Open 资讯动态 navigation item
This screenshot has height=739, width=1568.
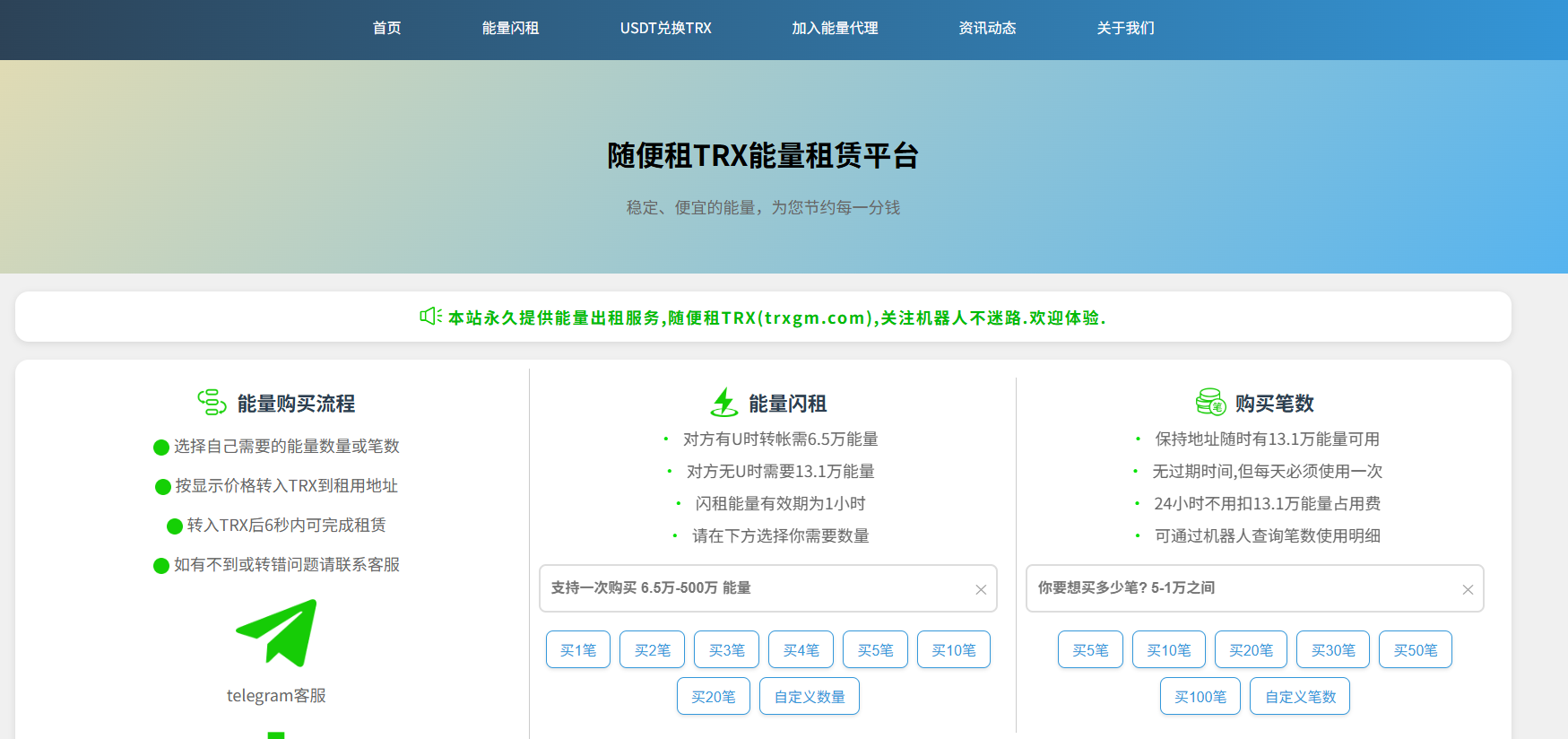[987, 28]
